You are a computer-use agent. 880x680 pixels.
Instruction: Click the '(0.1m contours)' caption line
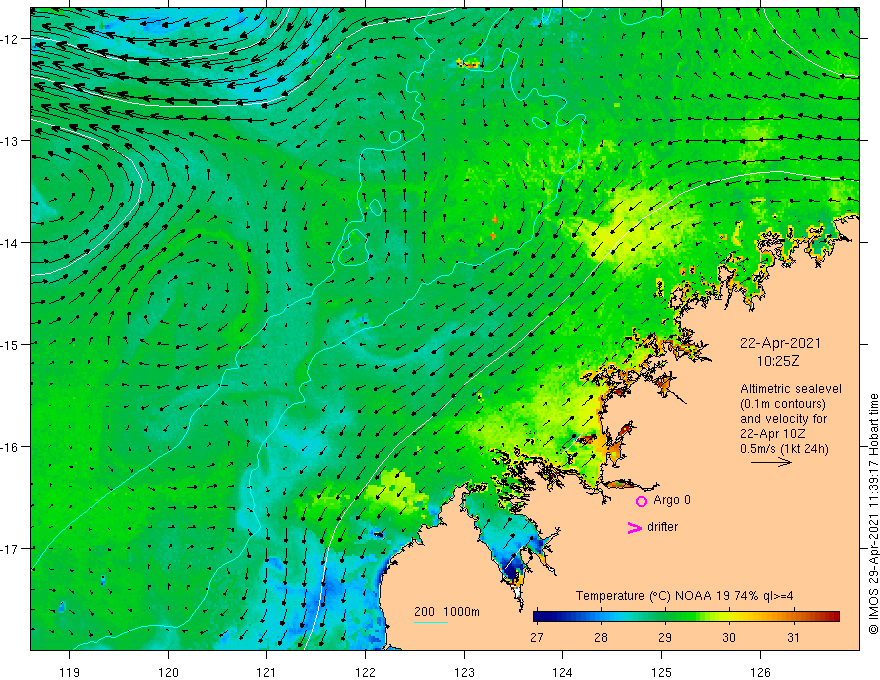[x=783, y=404]
